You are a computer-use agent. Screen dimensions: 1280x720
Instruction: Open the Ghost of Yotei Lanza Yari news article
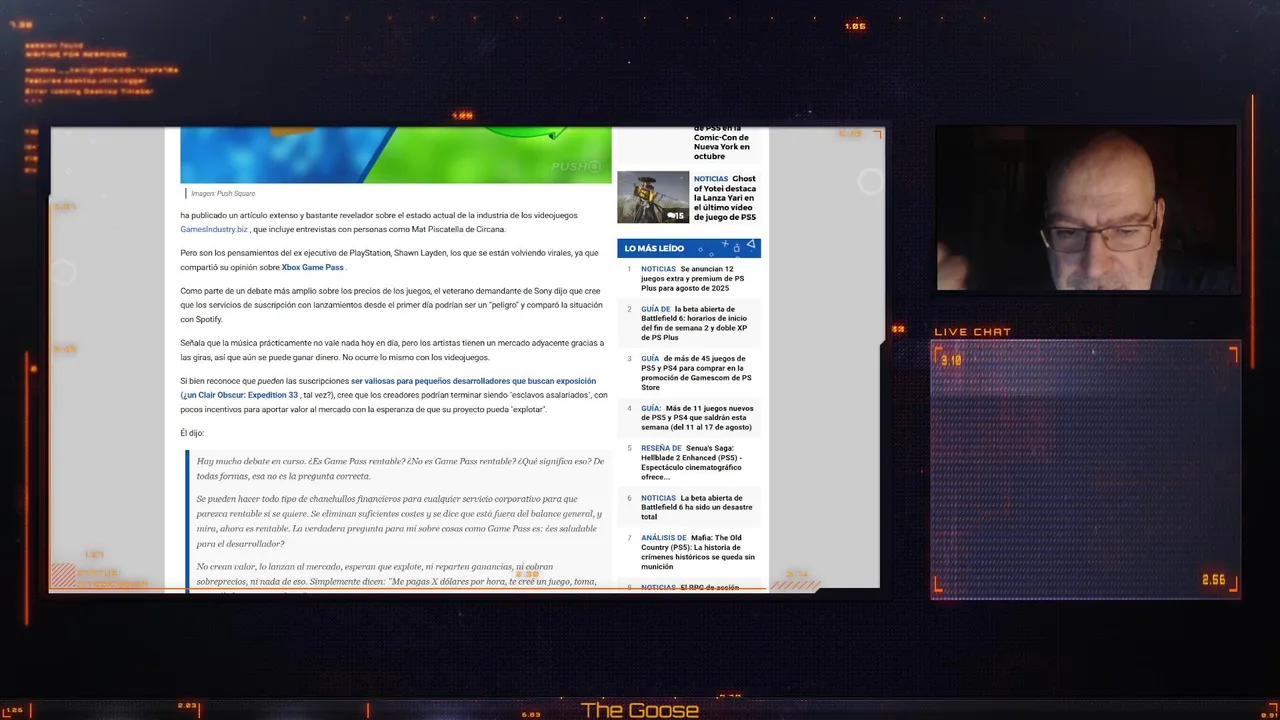click(725, 198)
